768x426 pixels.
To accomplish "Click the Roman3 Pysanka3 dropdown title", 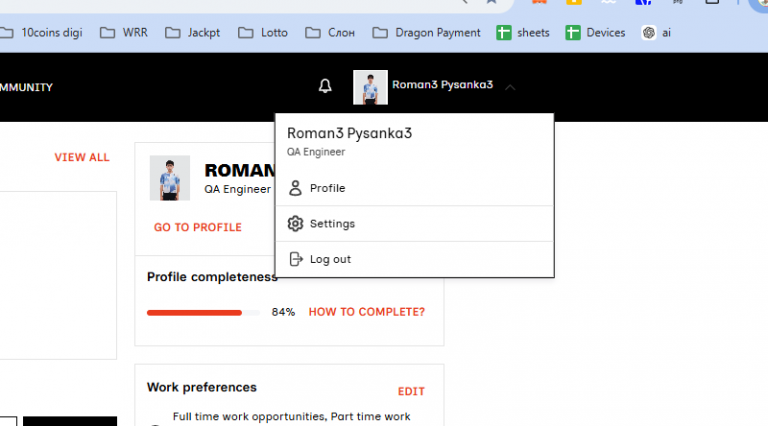I will (350, 133).
